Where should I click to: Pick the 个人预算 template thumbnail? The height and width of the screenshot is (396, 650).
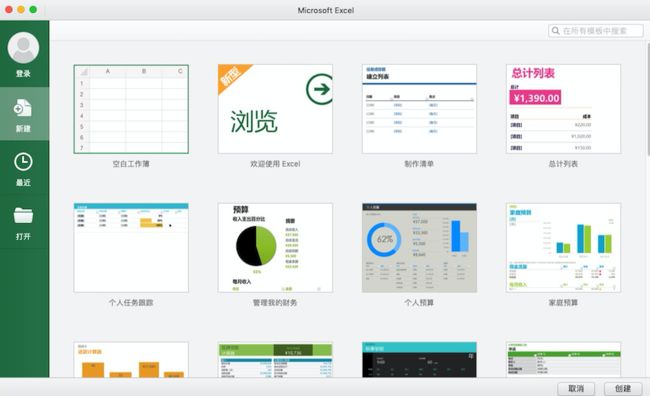pos(419,248)
